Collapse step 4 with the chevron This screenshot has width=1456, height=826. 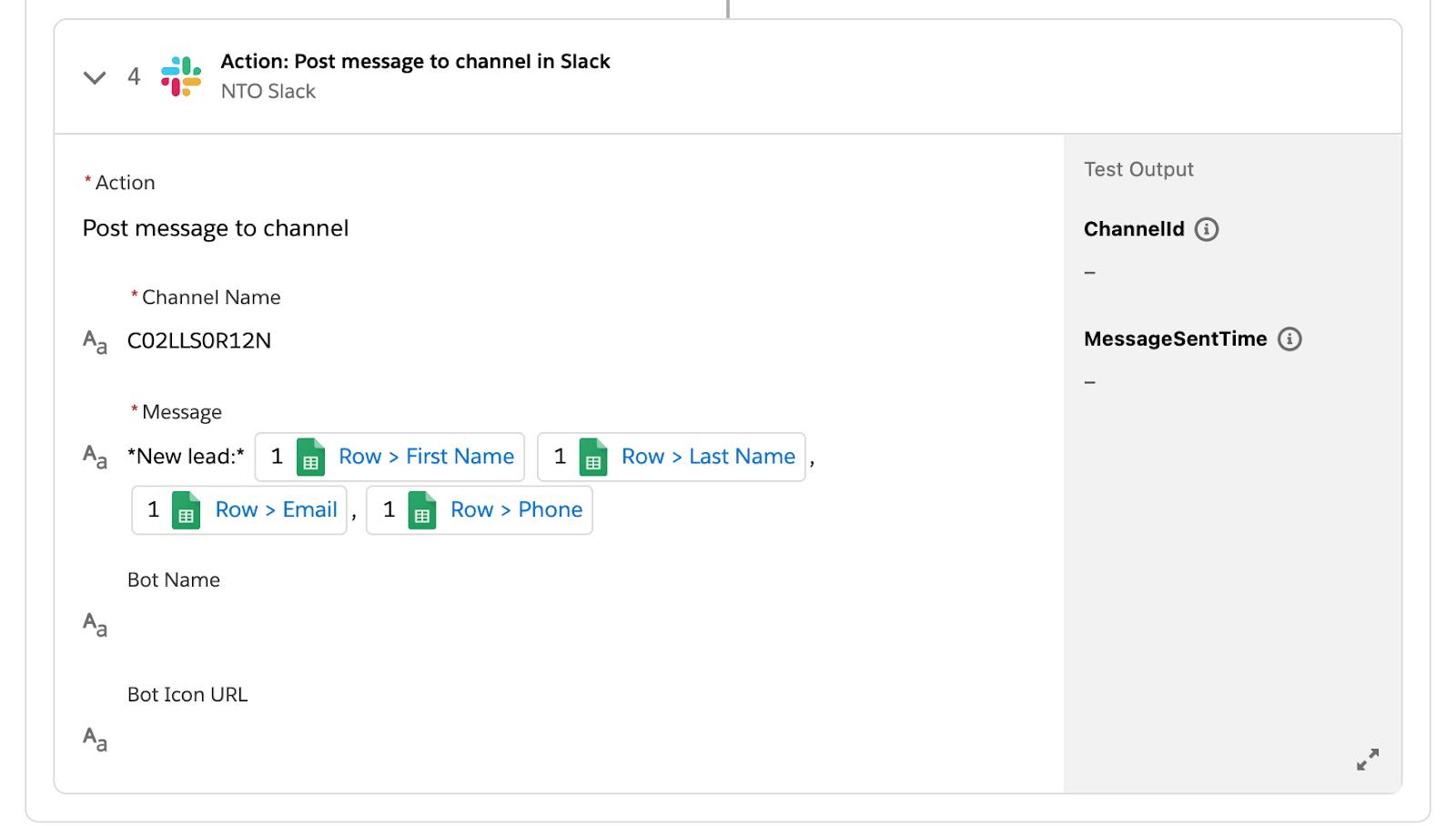tap(95, 77)
